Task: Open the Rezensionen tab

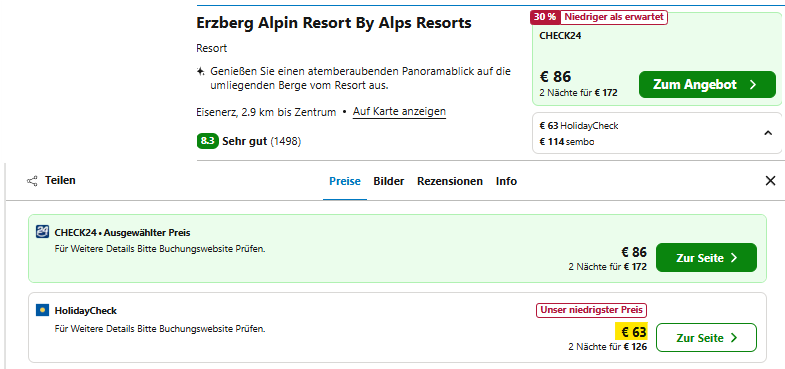Action: (450, 181)
